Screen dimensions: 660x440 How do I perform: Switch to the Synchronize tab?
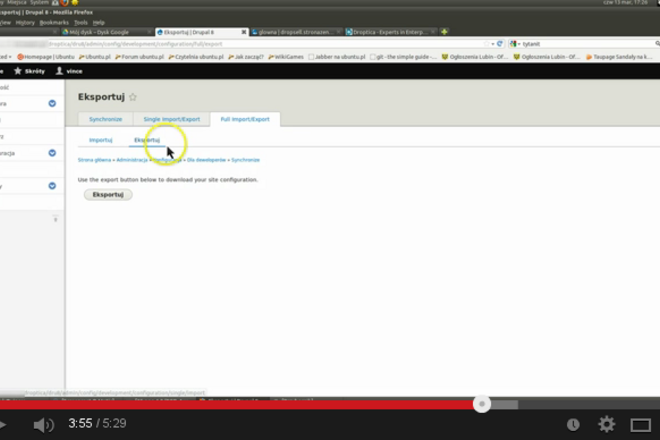[105, 119]
